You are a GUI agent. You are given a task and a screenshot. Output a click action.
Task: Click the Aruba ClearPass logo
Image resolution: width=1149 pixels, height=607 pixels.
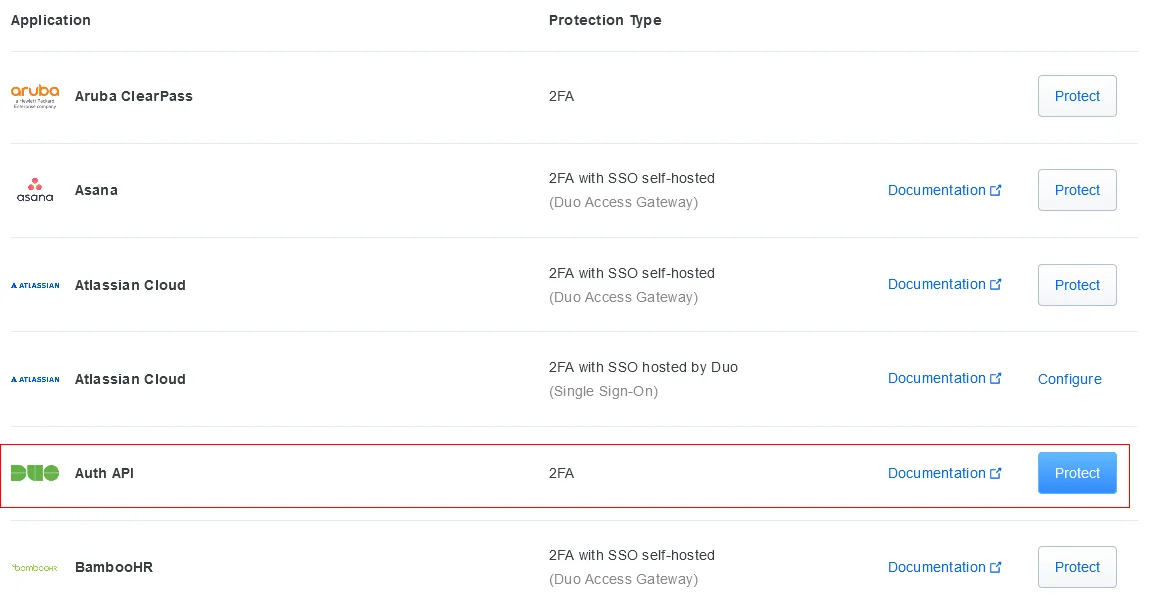click(35, 95)
